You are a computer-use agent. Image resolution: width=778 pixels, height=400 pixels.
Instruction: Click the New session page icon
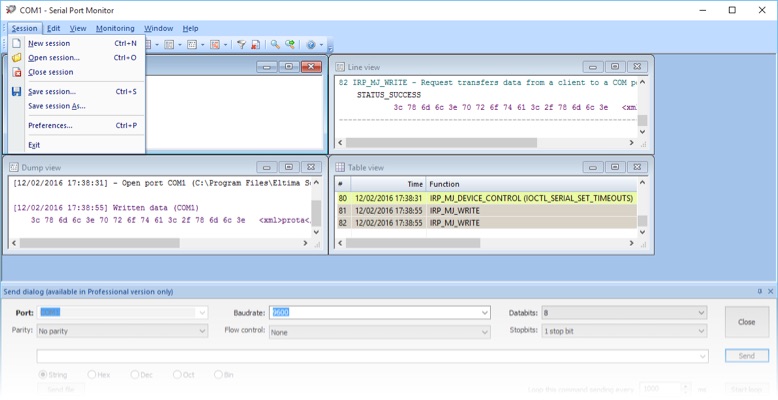(16, 43)
